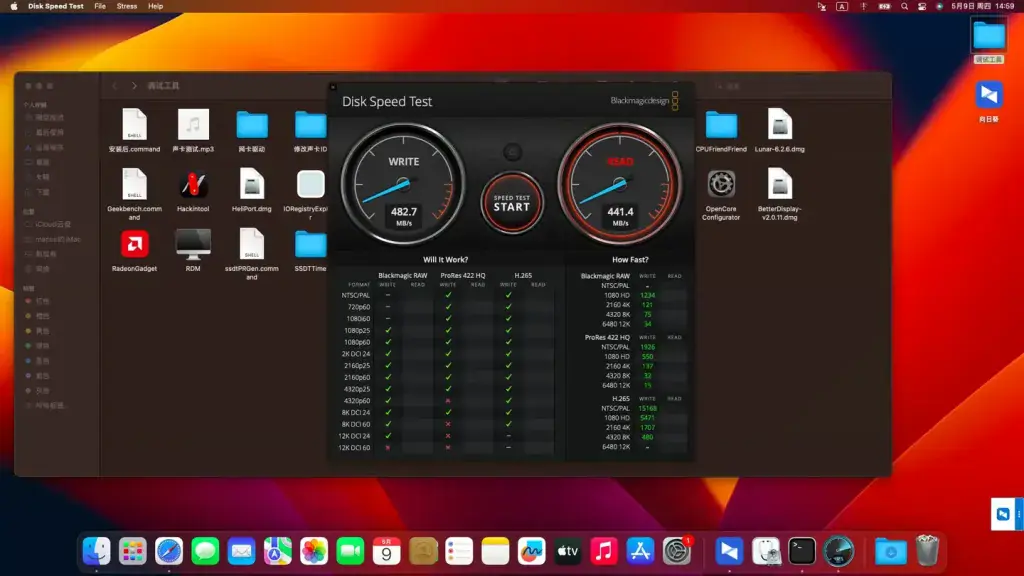This screenshot has width=1024, height=576.
Task: Open Freeform from the Dock
Action: pyautogui.click(x=532, y=551)
